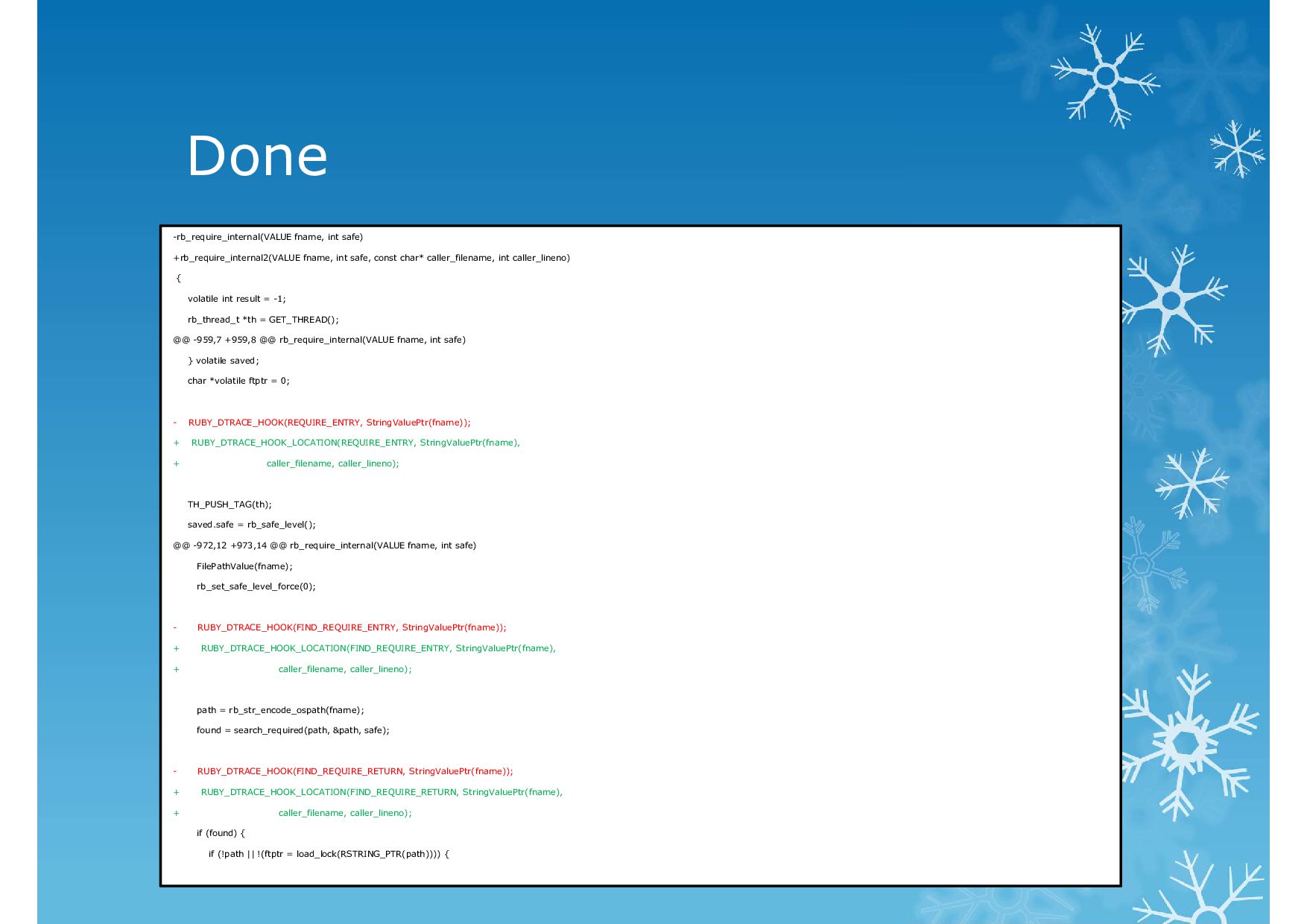Click the line 'FilePathValue(fname);'
The height and width of the screenshot is (924, 1307).
coord(244,566)
